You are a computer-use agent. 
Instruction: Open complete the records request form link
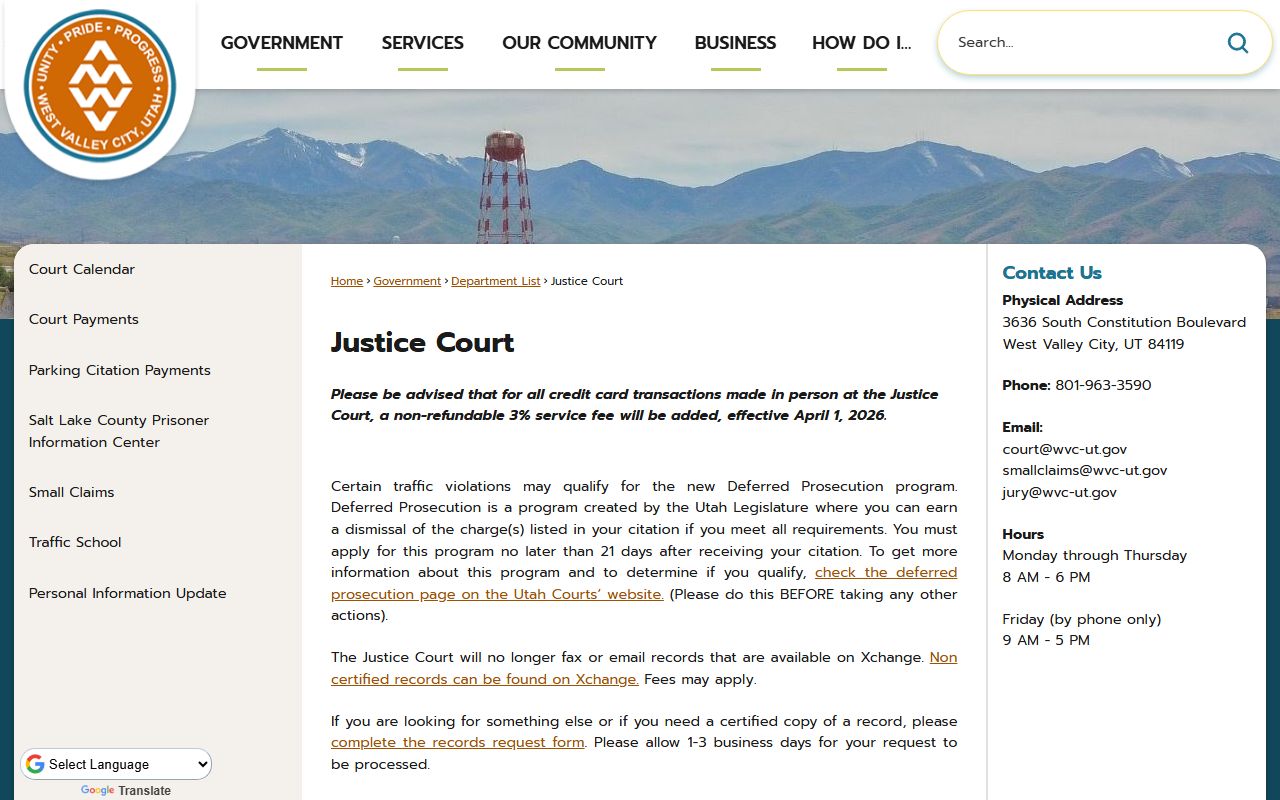tap(458, 742)
